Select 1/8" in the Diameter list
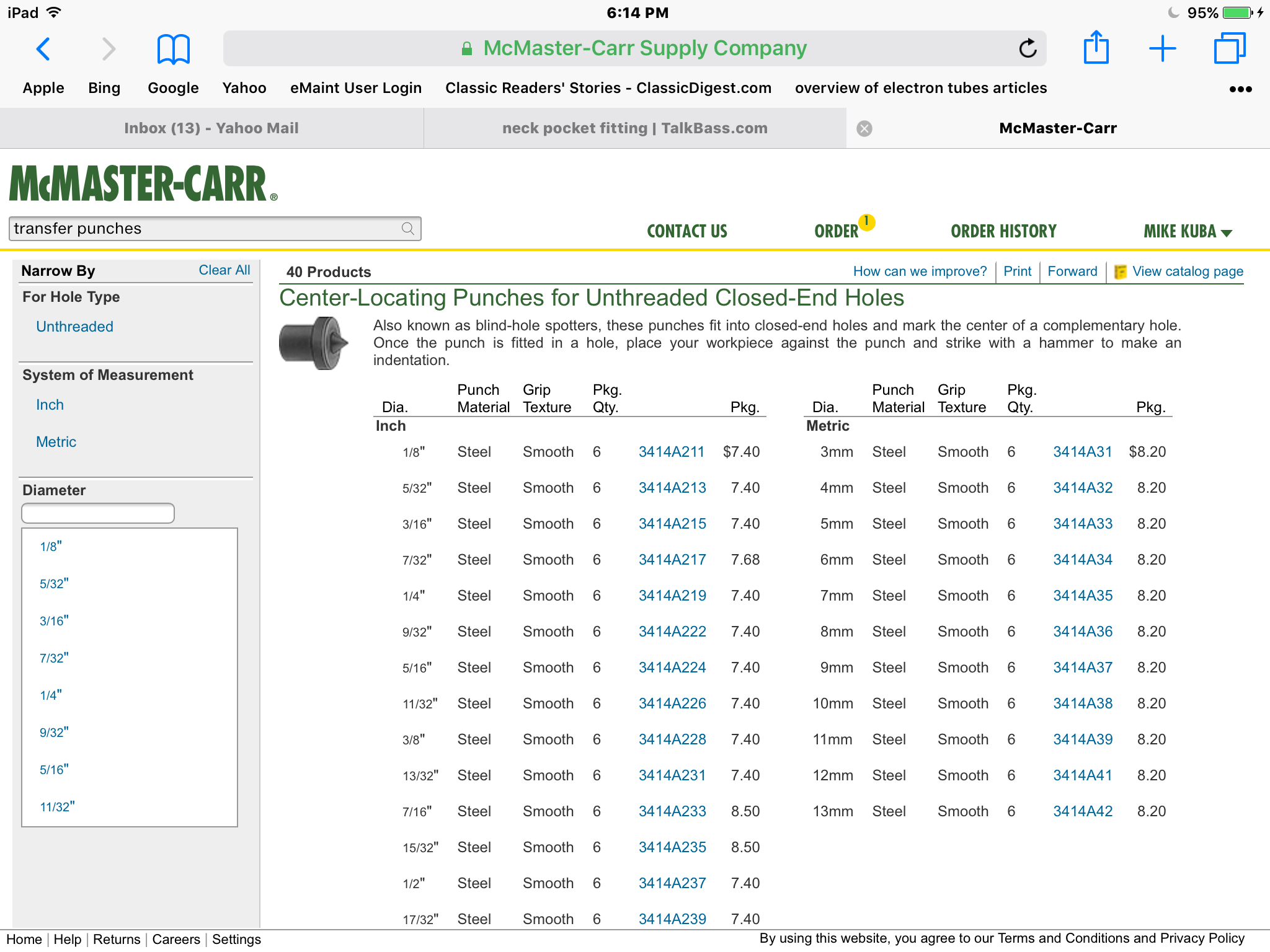Screen dimensions: 1270x952 [51, 547]
